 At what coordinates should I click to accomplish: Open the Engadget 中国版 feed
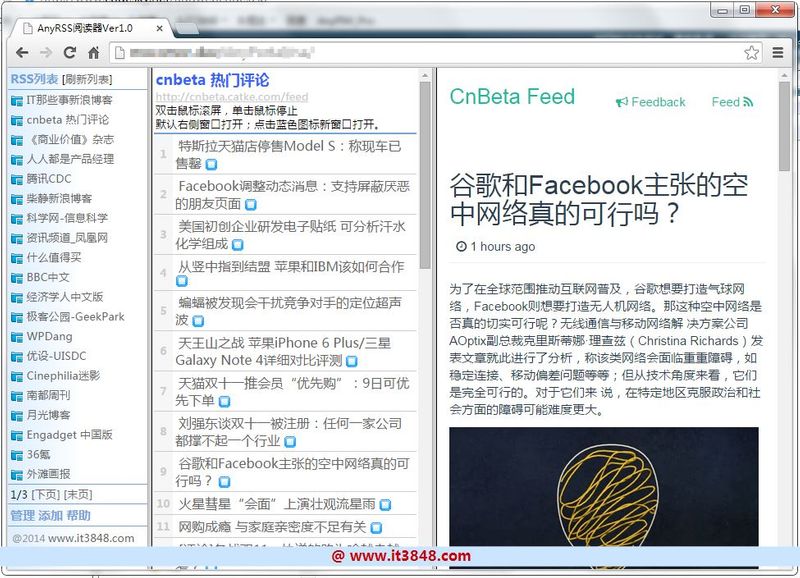[69, 435]
